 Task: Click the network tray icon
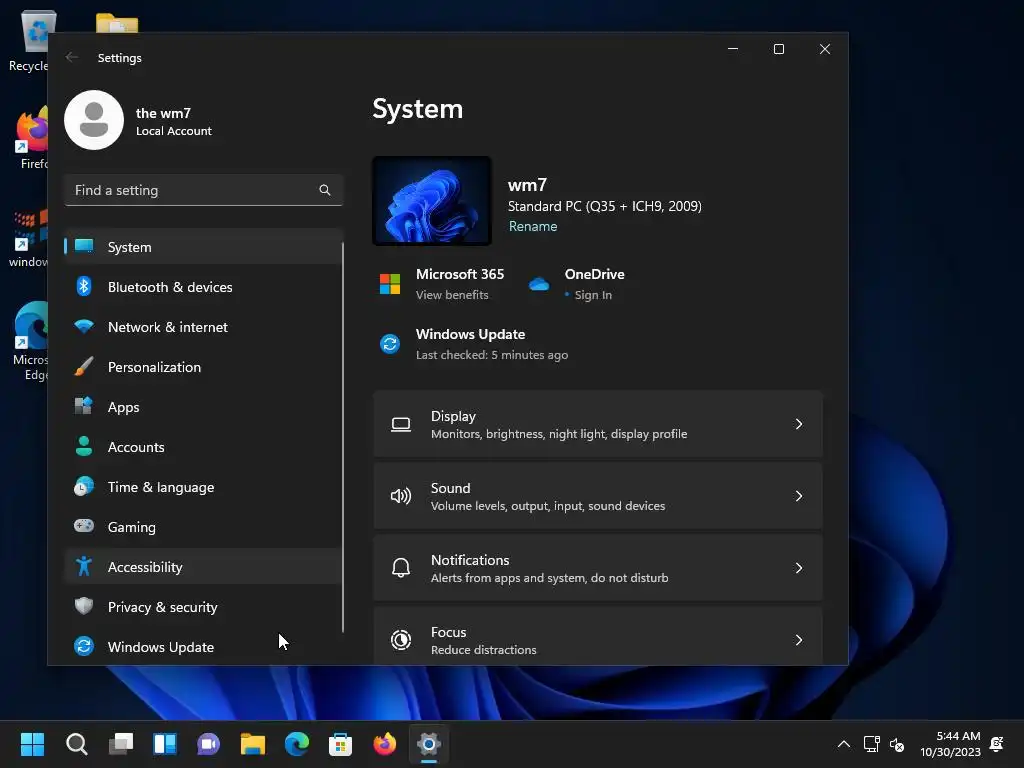871,744
